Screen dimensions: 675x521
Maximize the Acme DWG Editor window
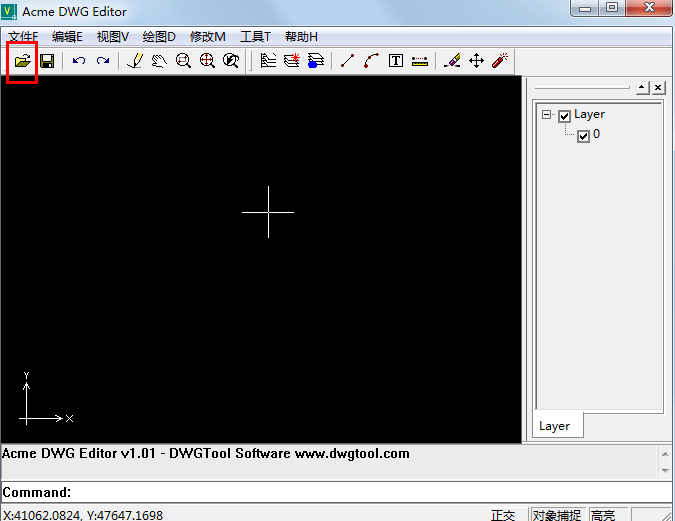(x=612, y=7)
